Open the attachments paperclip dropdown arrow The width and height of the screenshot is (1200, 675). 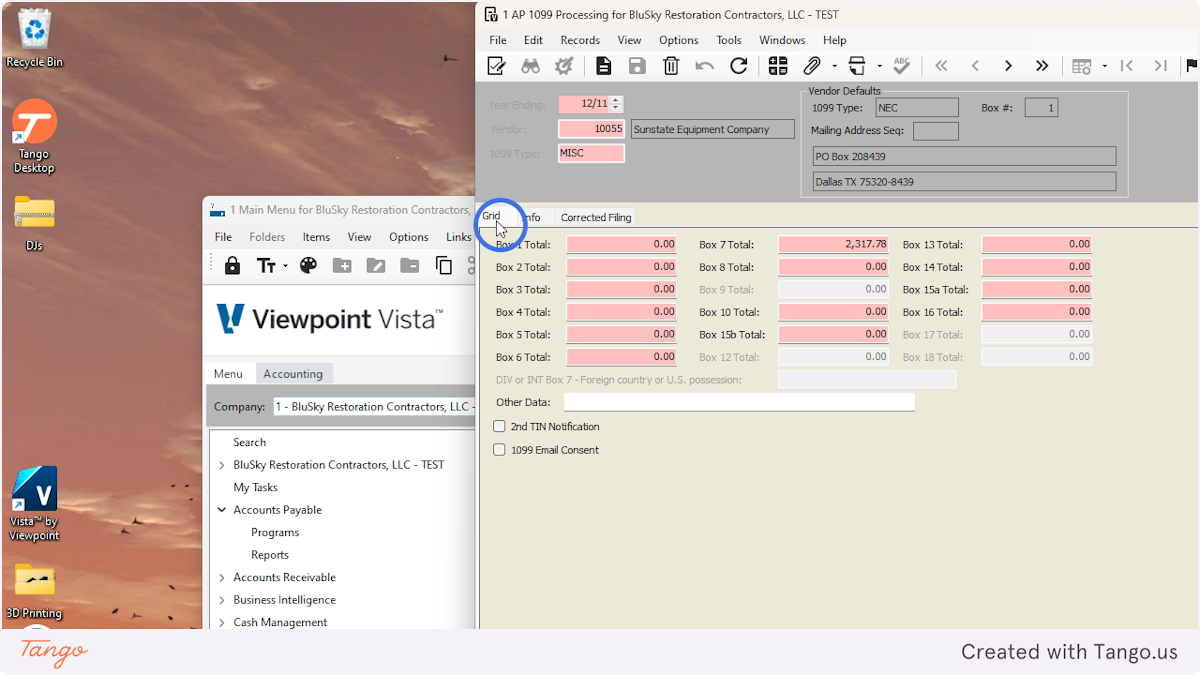(x=833, y=67)
